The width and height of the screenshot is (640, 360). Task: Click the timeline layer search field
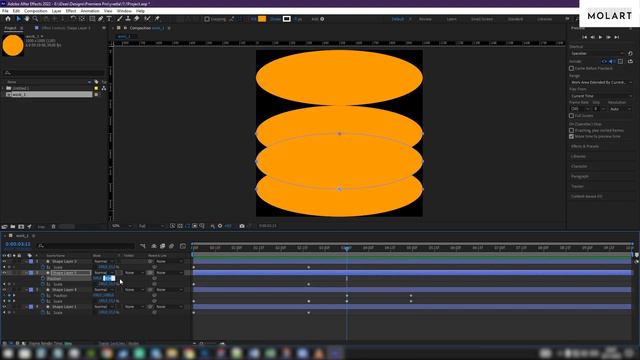pos(86,246)
